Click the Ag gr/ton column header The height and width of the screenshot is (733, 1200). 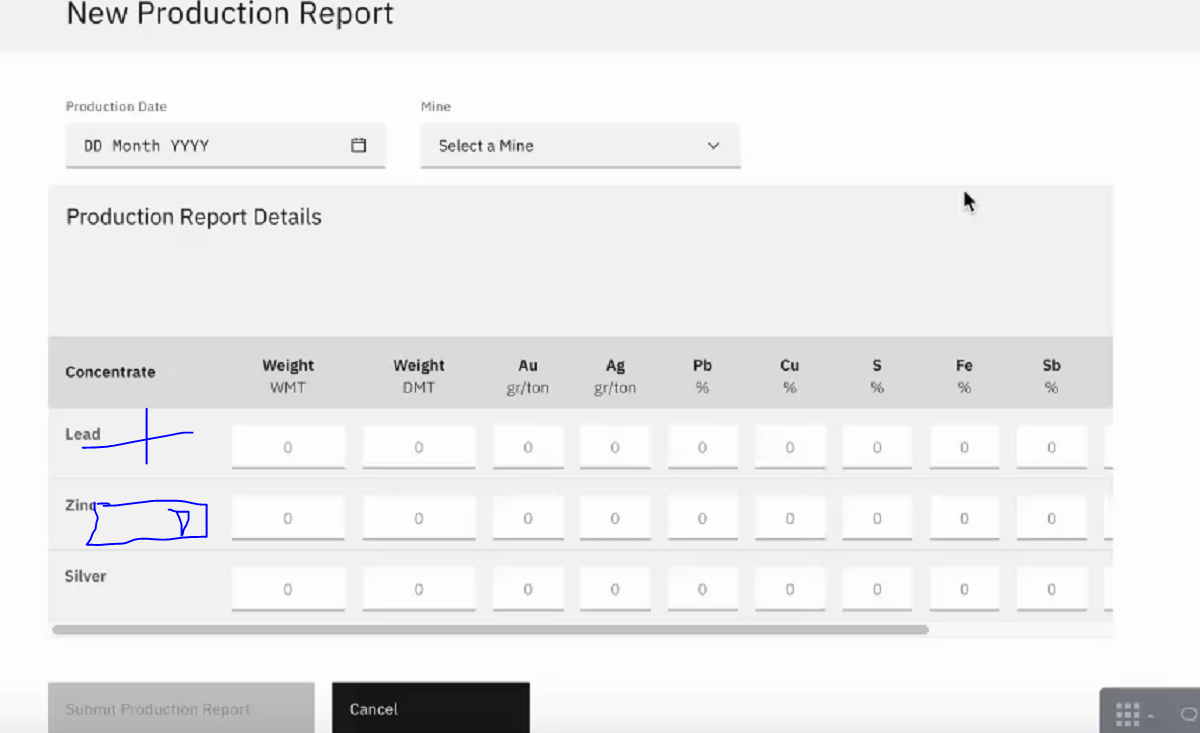coord(615,376)
